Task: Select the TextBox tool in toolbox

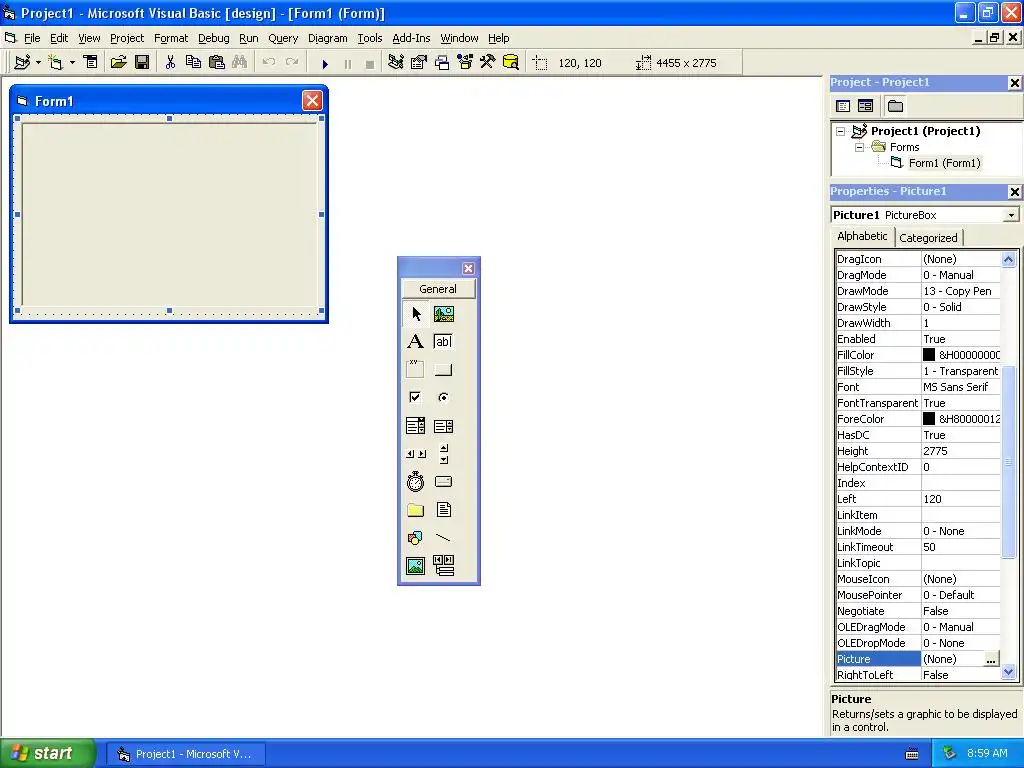Action: (443, 342)
